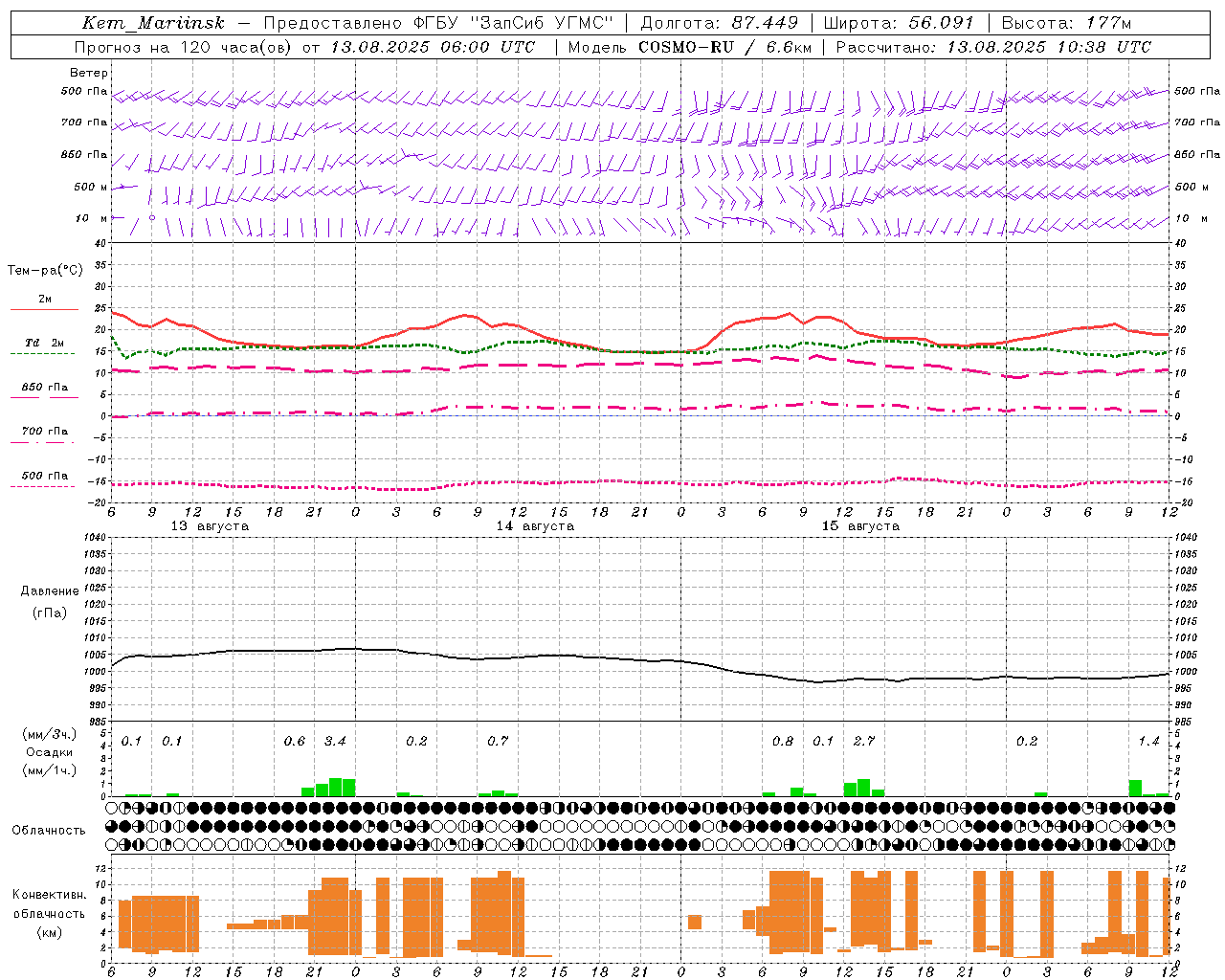This screenshot has height=980, width=1225.
Task: Click the Широта: 56.091 value
Action: pos(899,23)
